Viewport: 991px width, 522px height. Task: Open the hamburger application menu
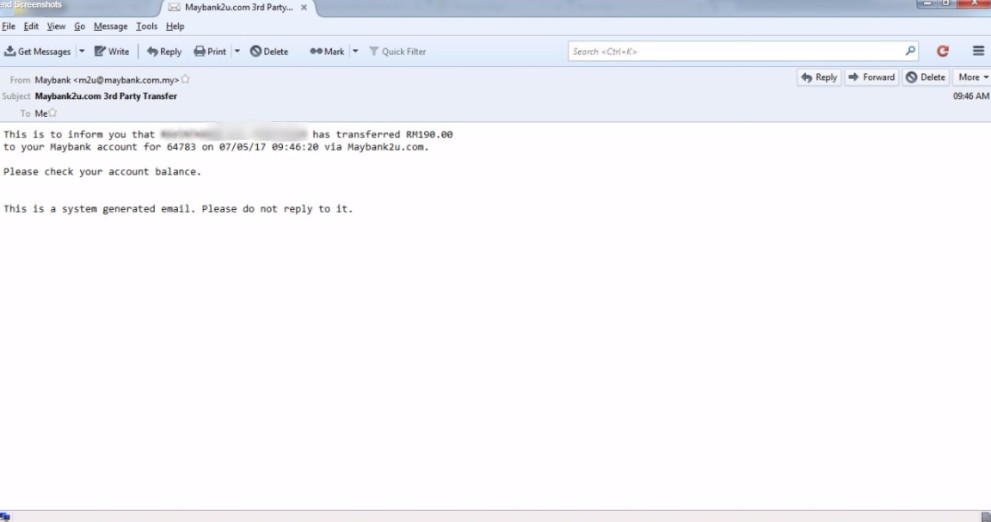978,51
